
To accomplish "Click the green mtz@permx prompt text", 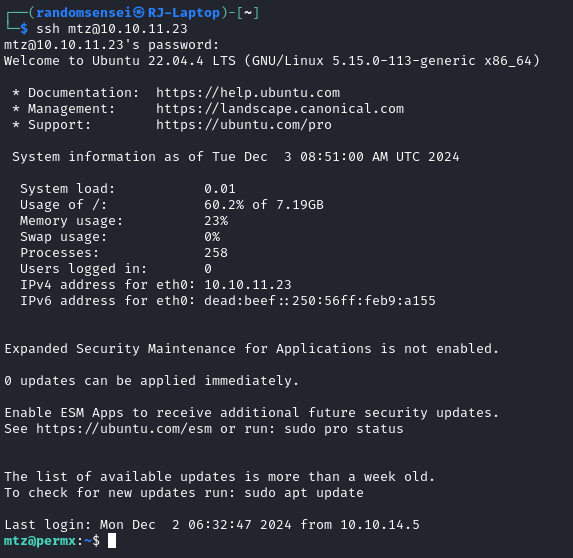I will [x=40, y=541].
